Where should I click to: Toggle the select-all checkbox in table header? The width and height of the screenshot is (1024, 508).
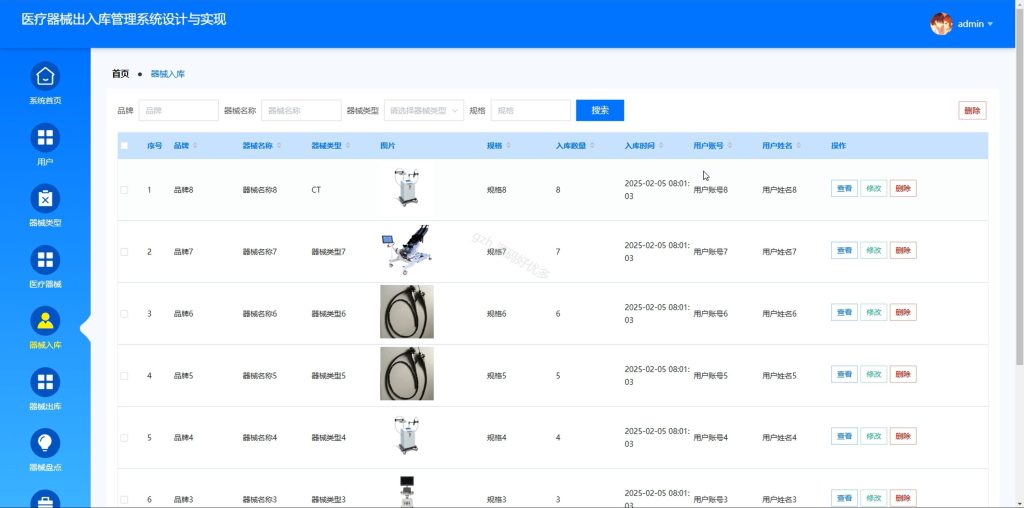(x=125, y=146)
